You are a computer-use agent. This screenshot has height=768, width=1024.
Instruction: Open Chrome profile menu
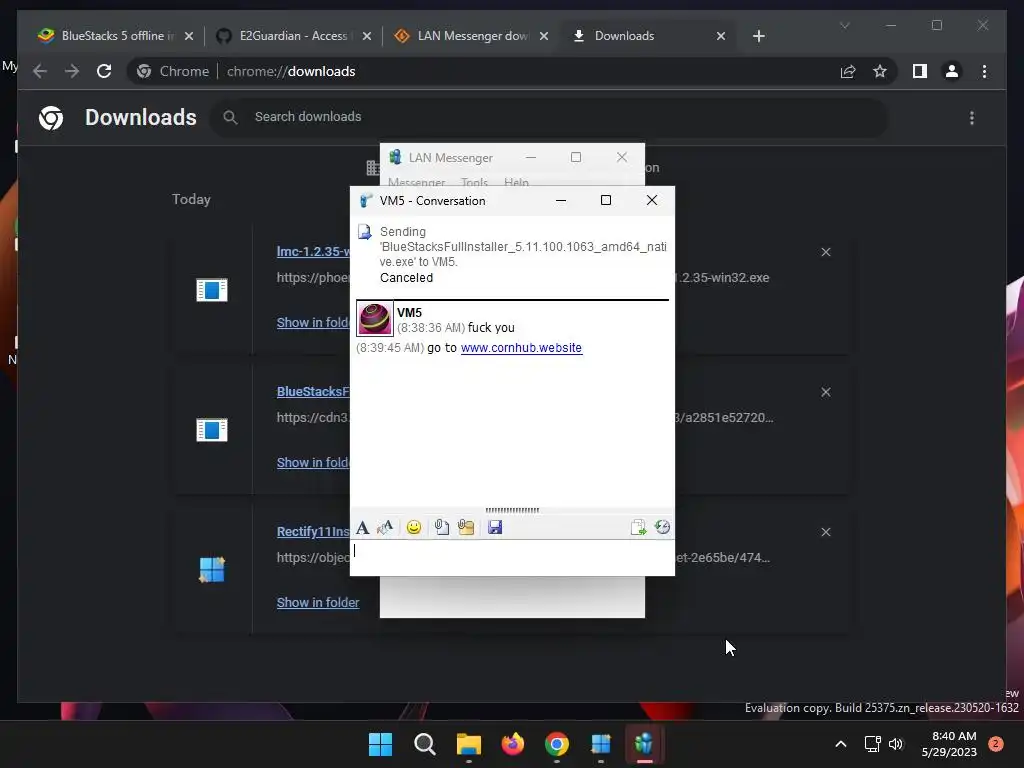(952, 71)
